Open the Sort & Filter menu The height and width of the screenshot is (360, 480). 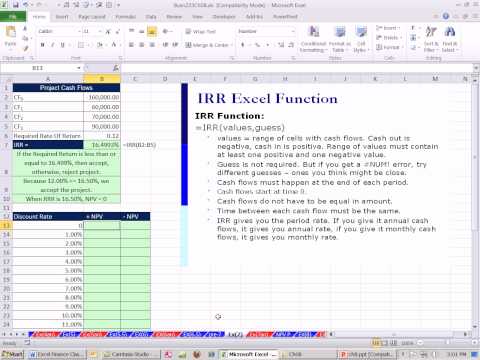click(431, 39)
